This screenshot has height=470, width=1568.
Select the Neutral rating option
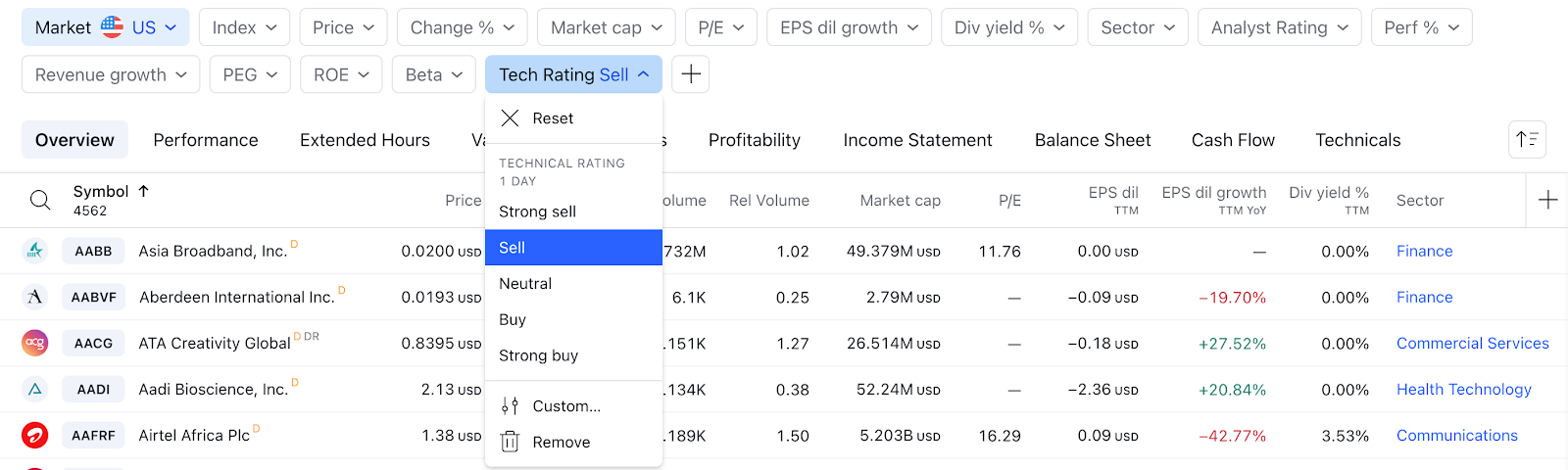coord(525,284)
